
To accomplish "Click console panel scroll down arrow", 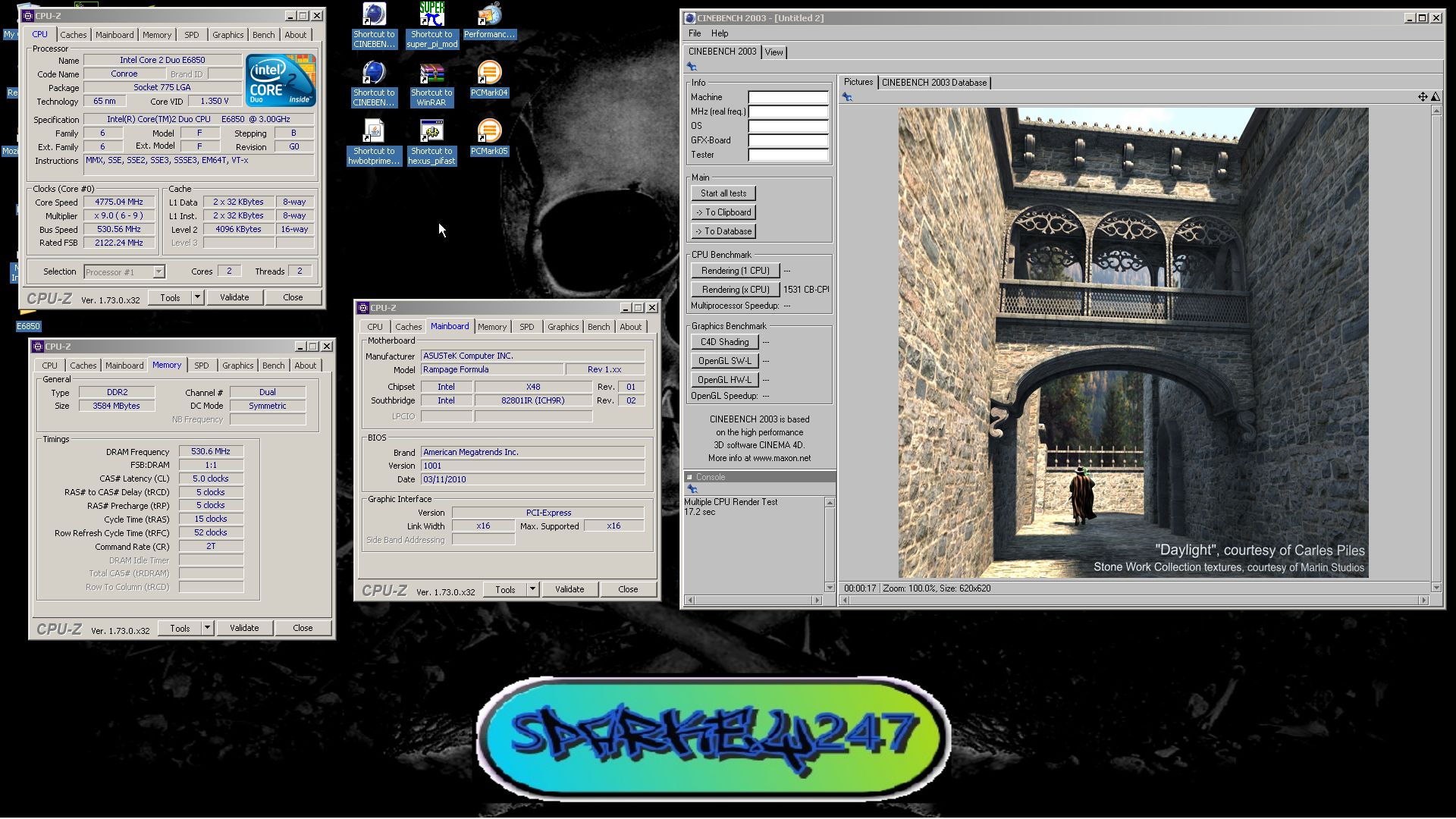I will (830, 588).
